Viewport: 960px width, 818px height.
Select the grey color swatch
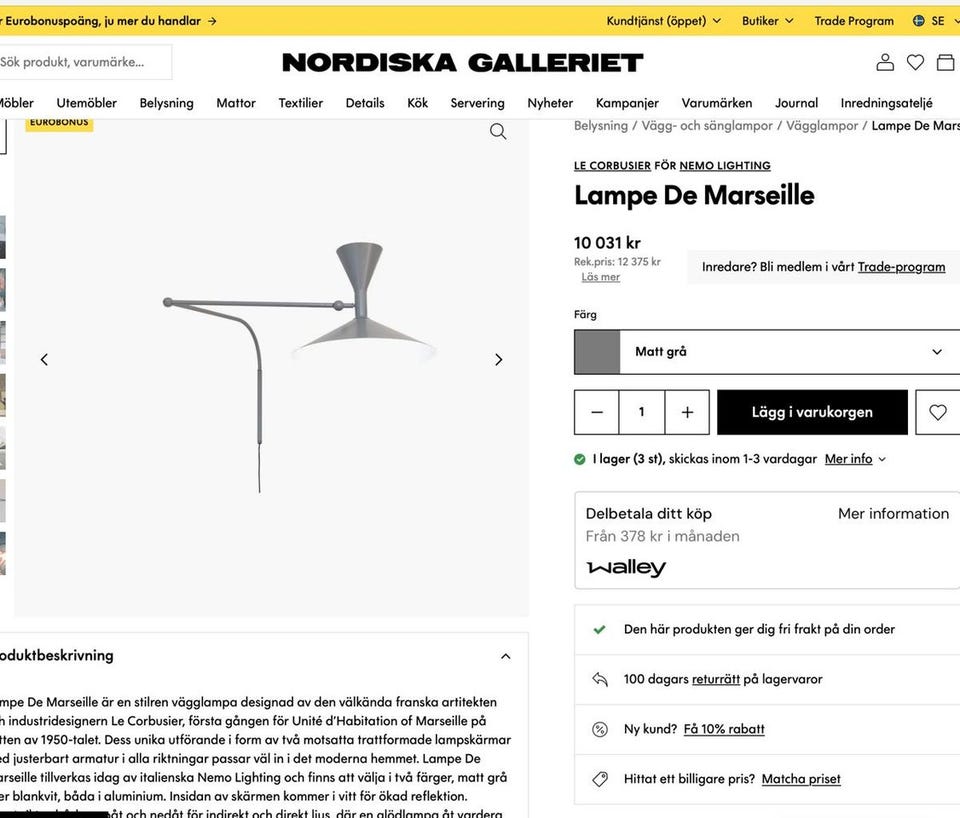pos(597,351)
